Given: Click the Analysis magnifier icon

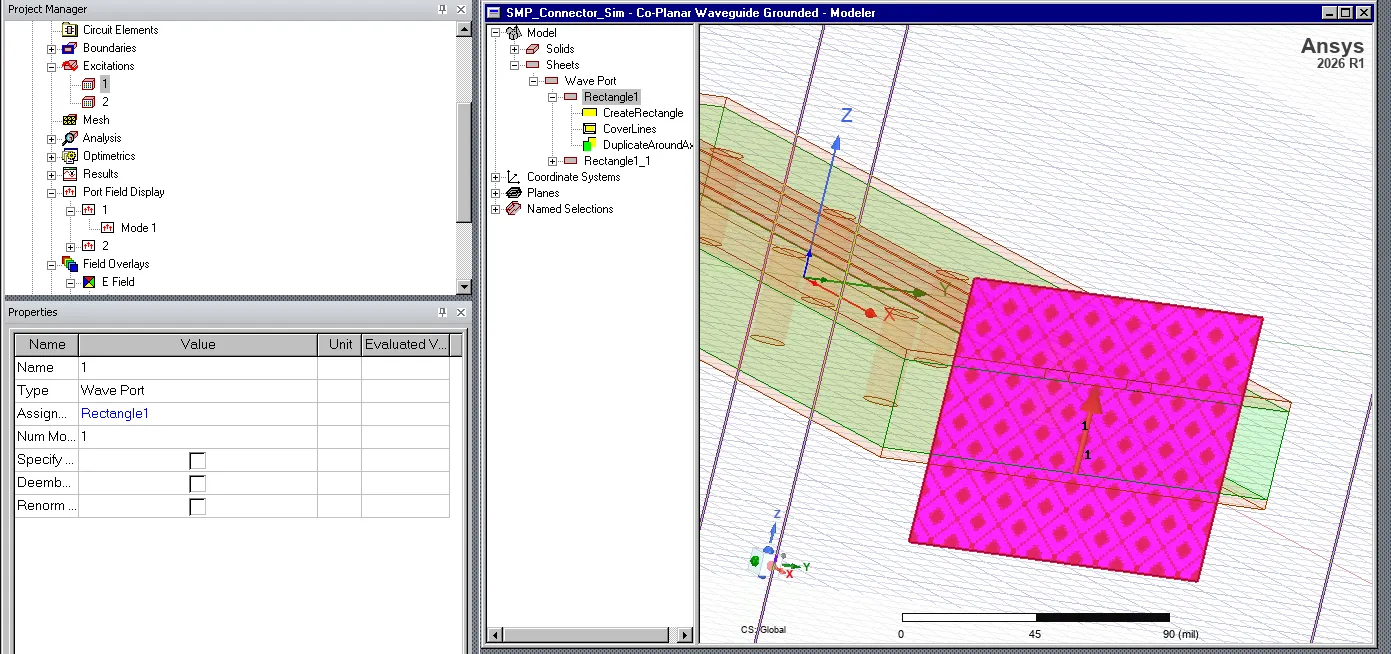Looking at the screenshot, I should click(69, 138).
